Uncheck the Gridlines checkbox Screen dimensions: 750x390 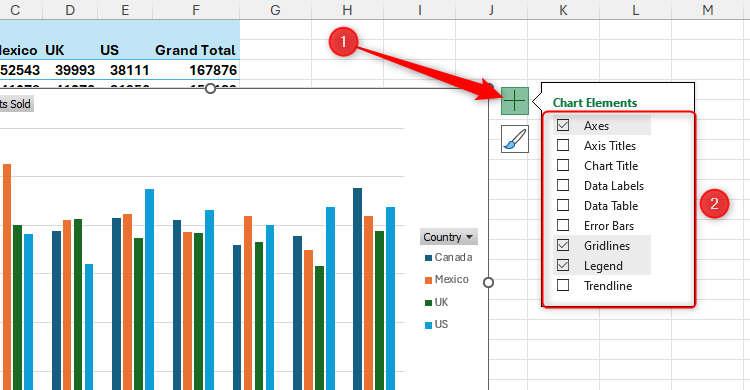(563, 245)
